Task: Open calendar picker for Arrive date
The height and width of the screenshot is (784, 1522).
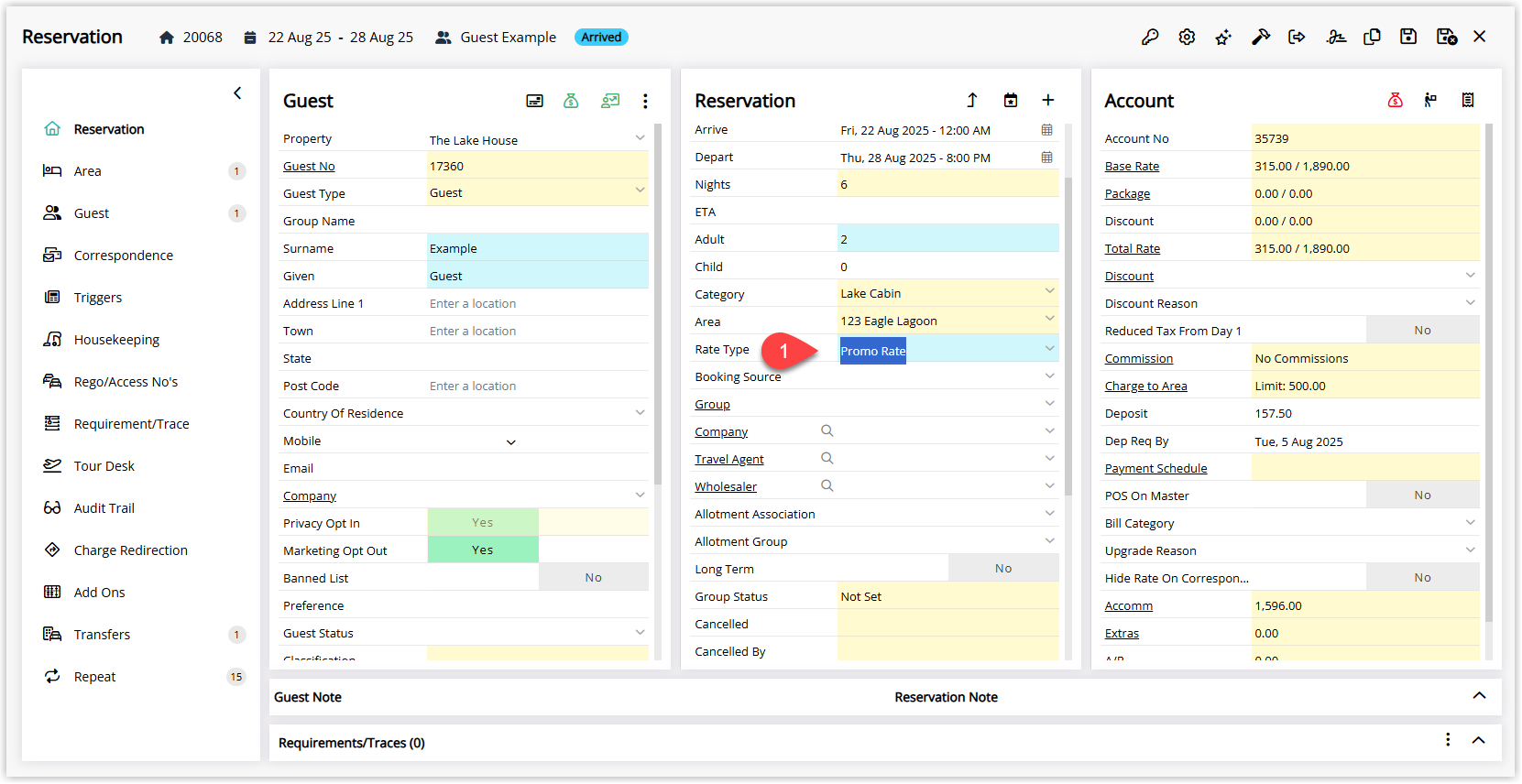Action: click(1047, 130)
